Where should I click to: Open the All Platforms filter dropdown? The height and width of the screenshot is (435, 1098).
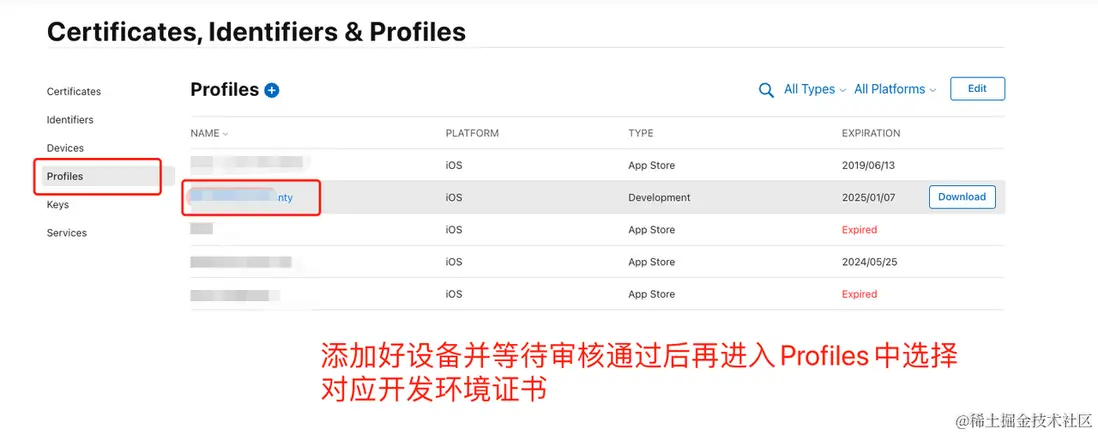click(894, 89)
